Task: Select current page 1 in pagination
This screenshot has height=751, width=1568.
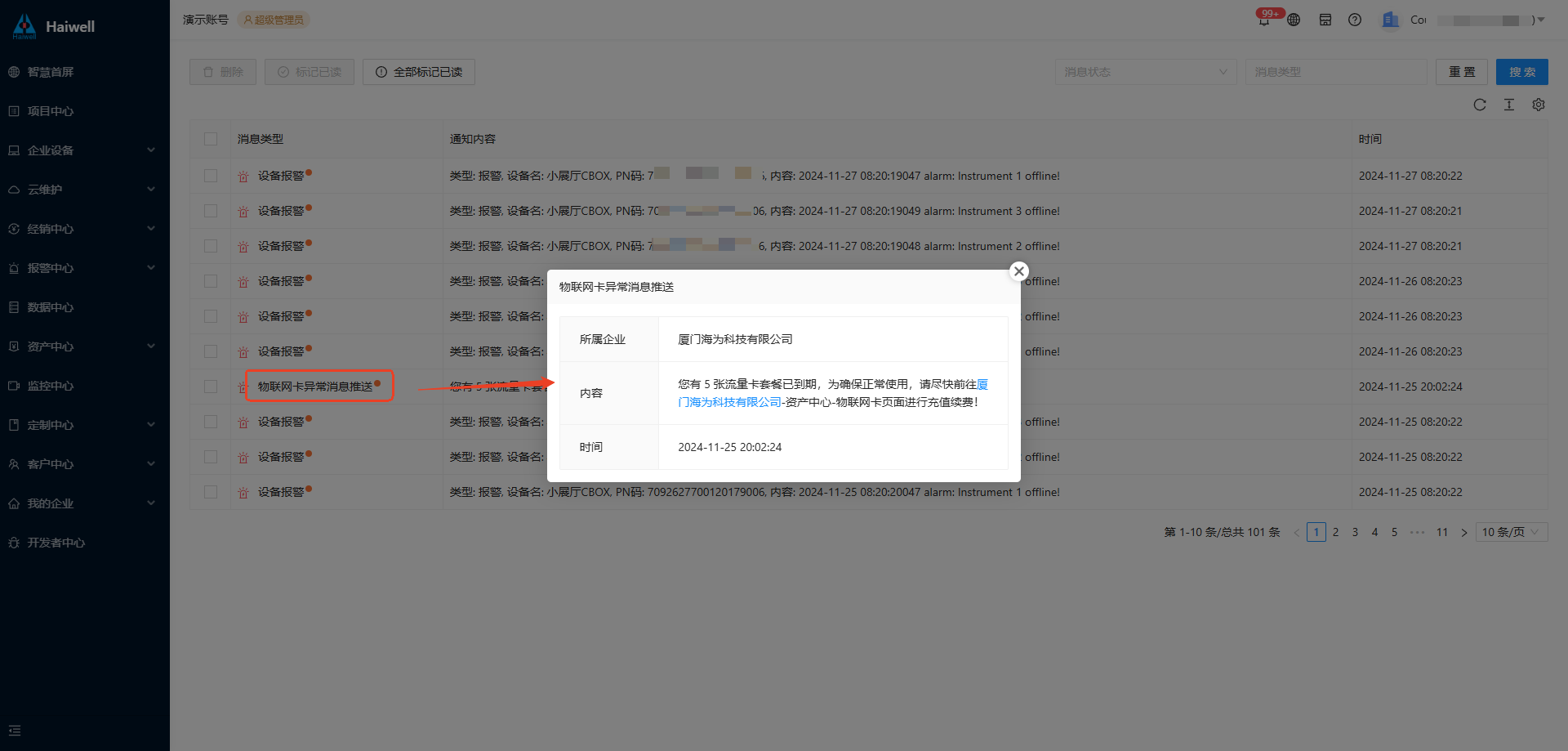Action: [1316, 532]
